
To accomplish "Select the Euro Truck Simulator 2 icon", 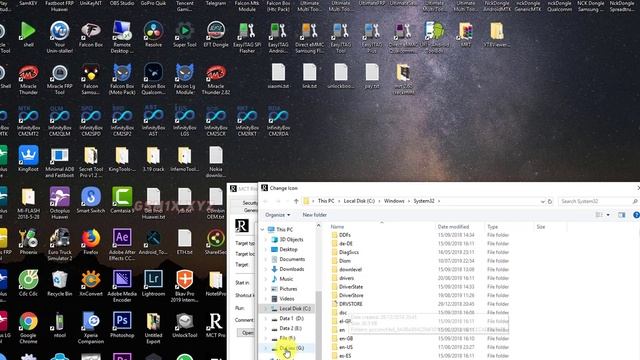I will tap(60, 245).
